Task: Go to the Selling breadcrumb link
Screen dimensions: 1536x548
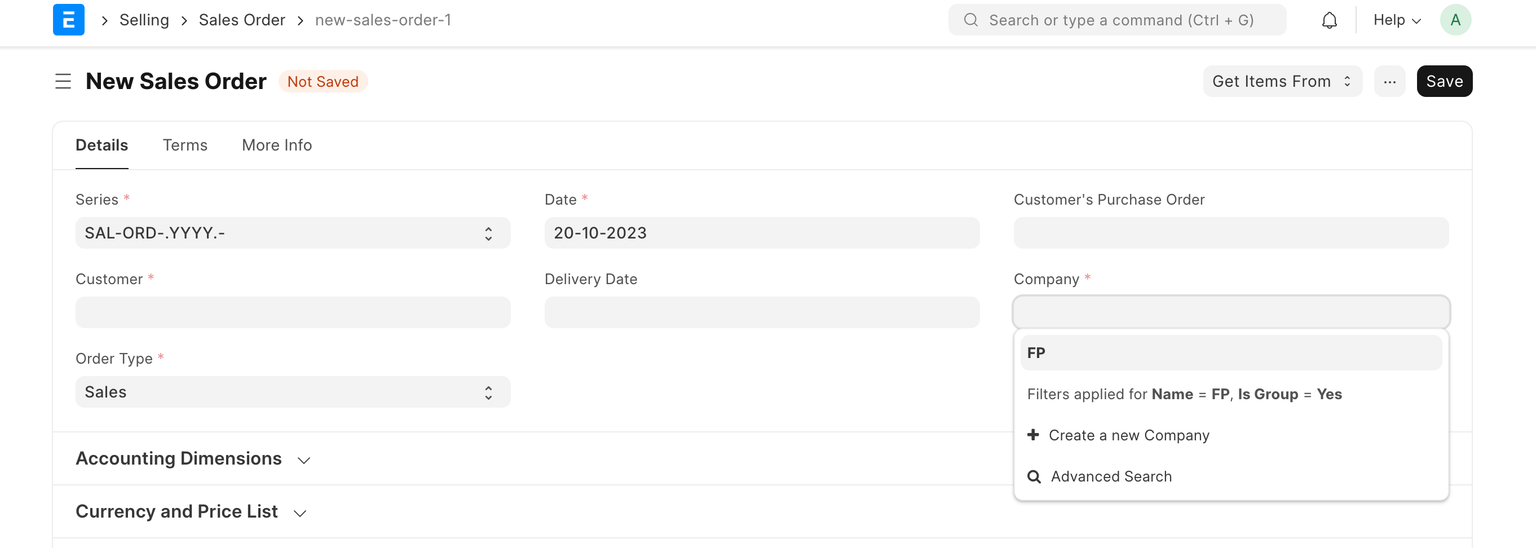Action: 144,20
